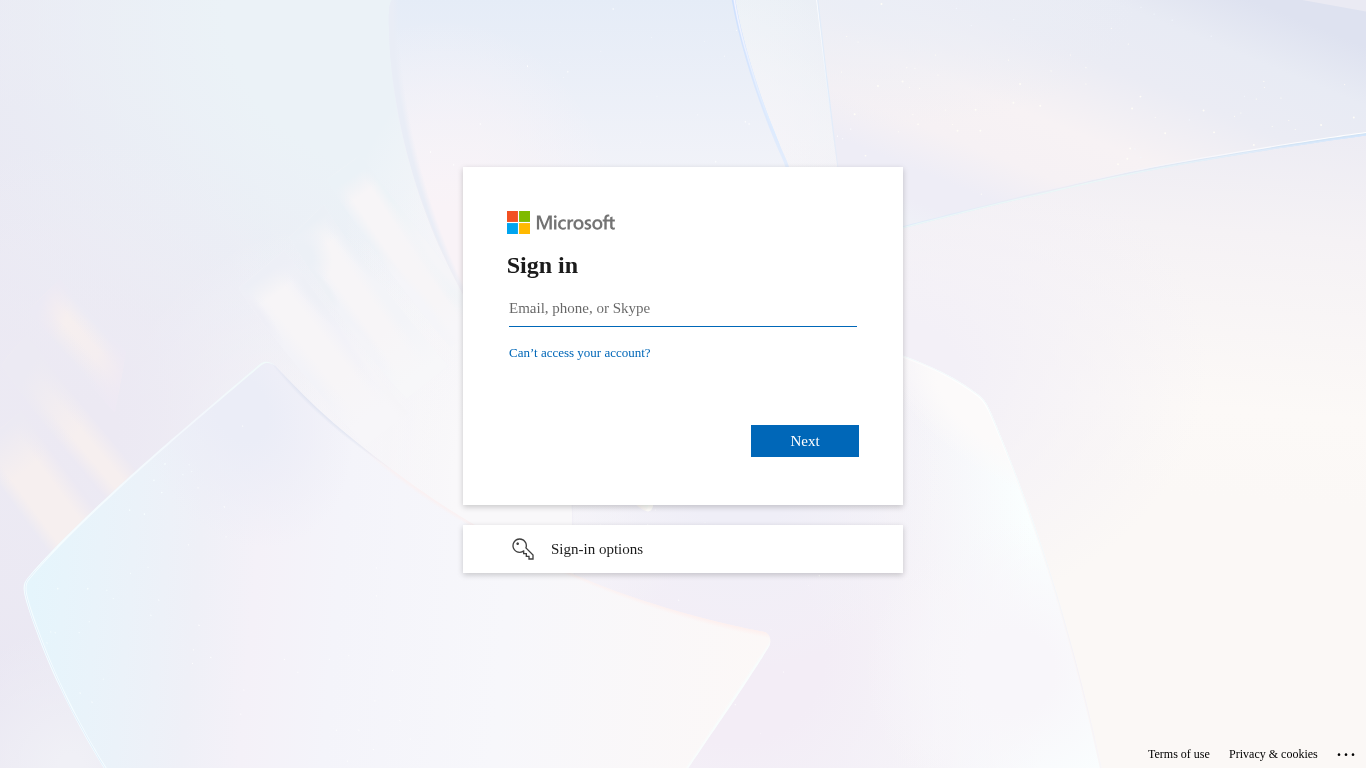This screenshot has width=1366, height=768.
Task: Click the red square of the Microsoft logo
Action: click(x=512, y=216)
